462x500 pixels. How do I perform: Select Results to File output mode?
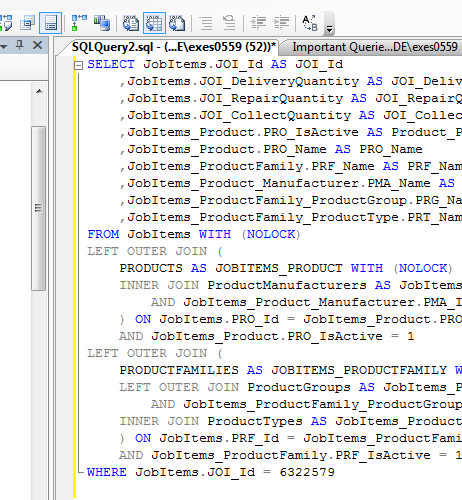[177, 23]
